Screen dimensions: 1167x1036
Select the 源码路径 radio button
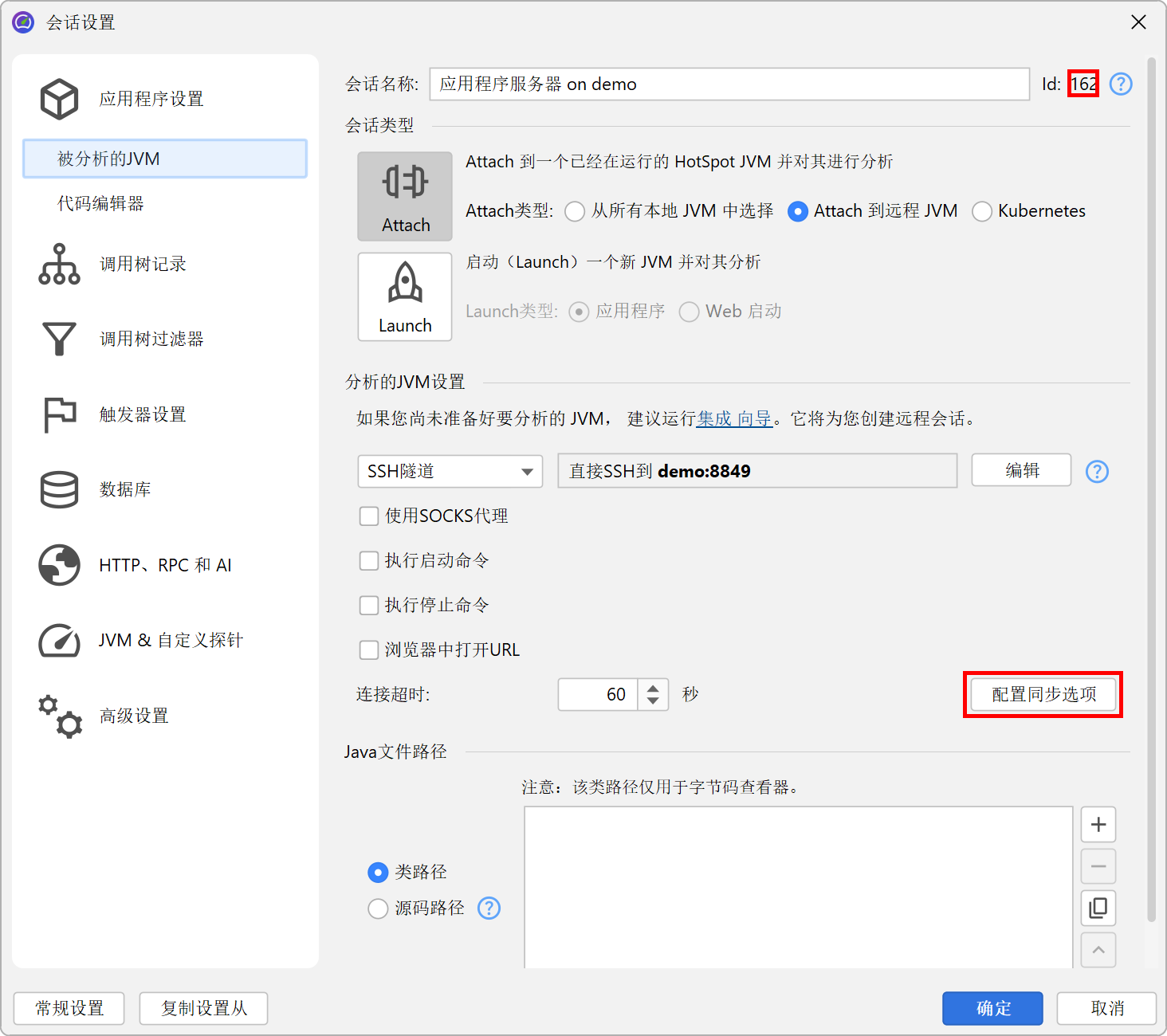tap(378, 908)
